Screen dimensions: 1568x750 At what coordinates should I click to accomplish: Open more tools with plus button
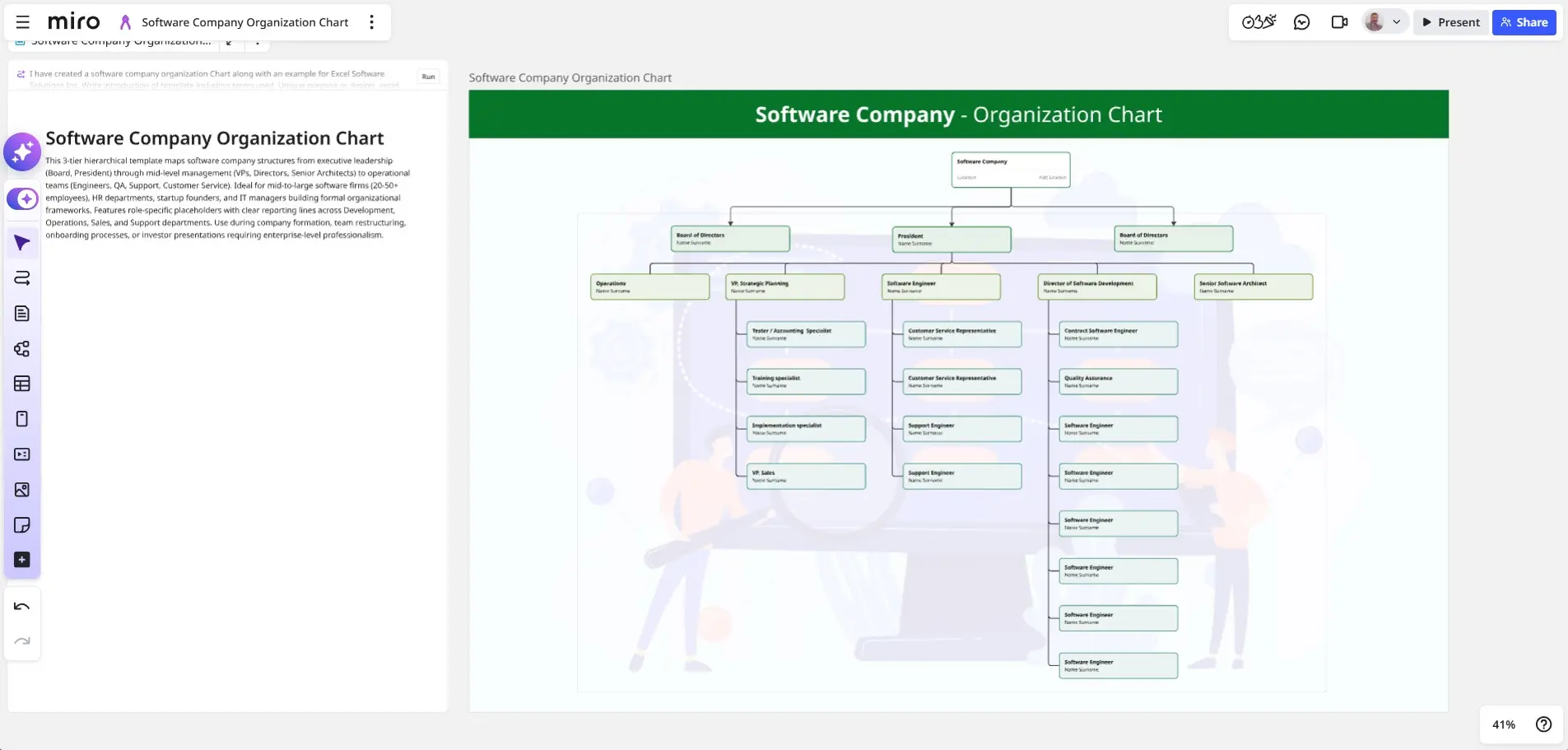click(22, 560)
